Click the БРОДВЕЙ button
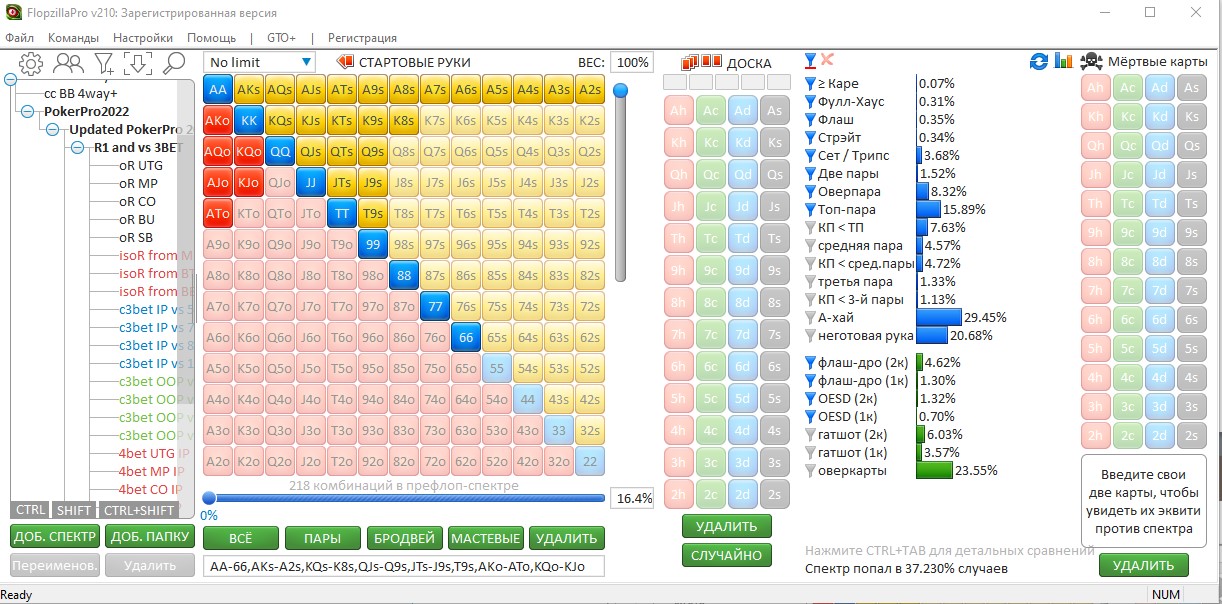 point(404,538)
